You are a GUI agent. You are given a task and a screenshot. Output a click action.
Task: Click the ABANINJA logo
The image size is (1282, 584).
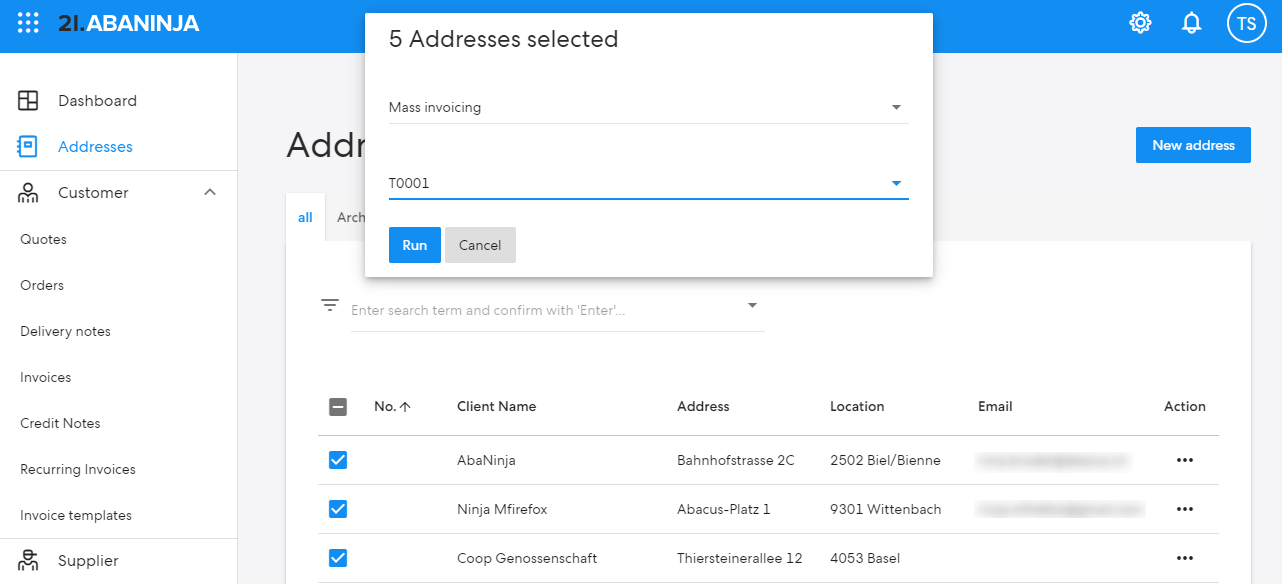(x=129, y=24)
